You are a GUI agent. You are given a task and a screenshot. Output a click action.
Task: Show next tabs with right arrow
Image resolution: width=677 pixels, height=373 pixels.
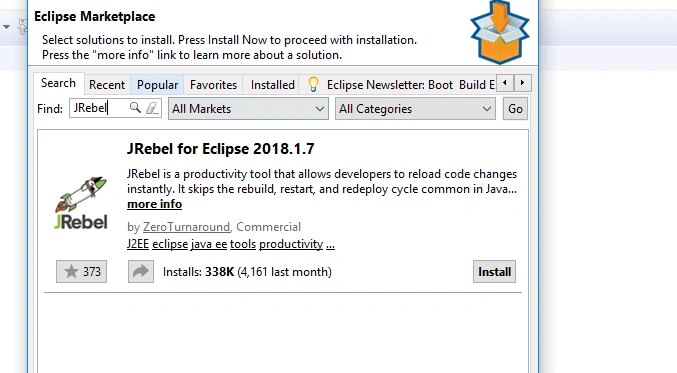[522, 82]
